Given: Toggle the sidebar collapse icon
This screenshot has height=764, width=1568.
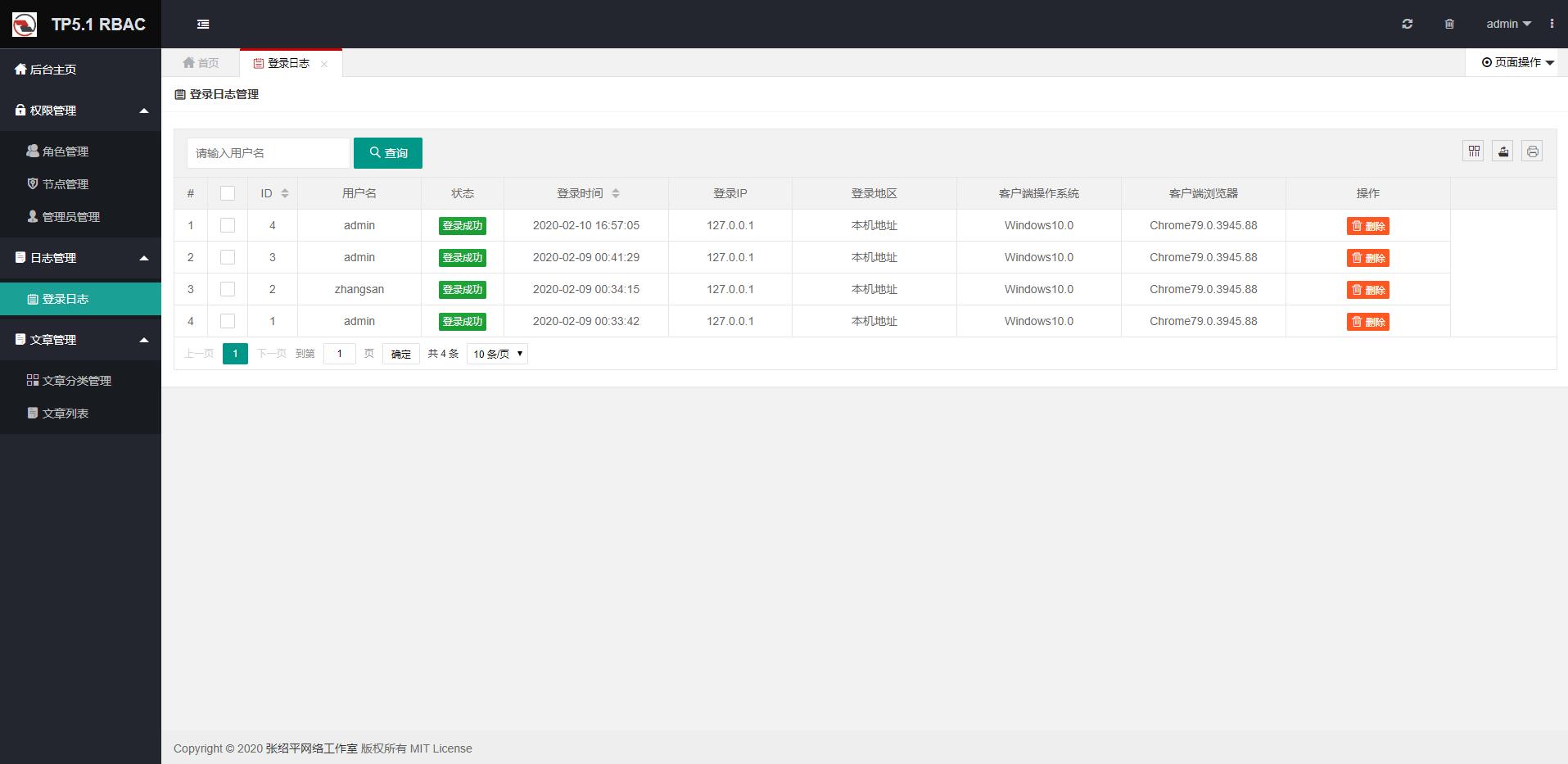Looking at the screenshot, I should pyautogui.click(x=203, y=25).
